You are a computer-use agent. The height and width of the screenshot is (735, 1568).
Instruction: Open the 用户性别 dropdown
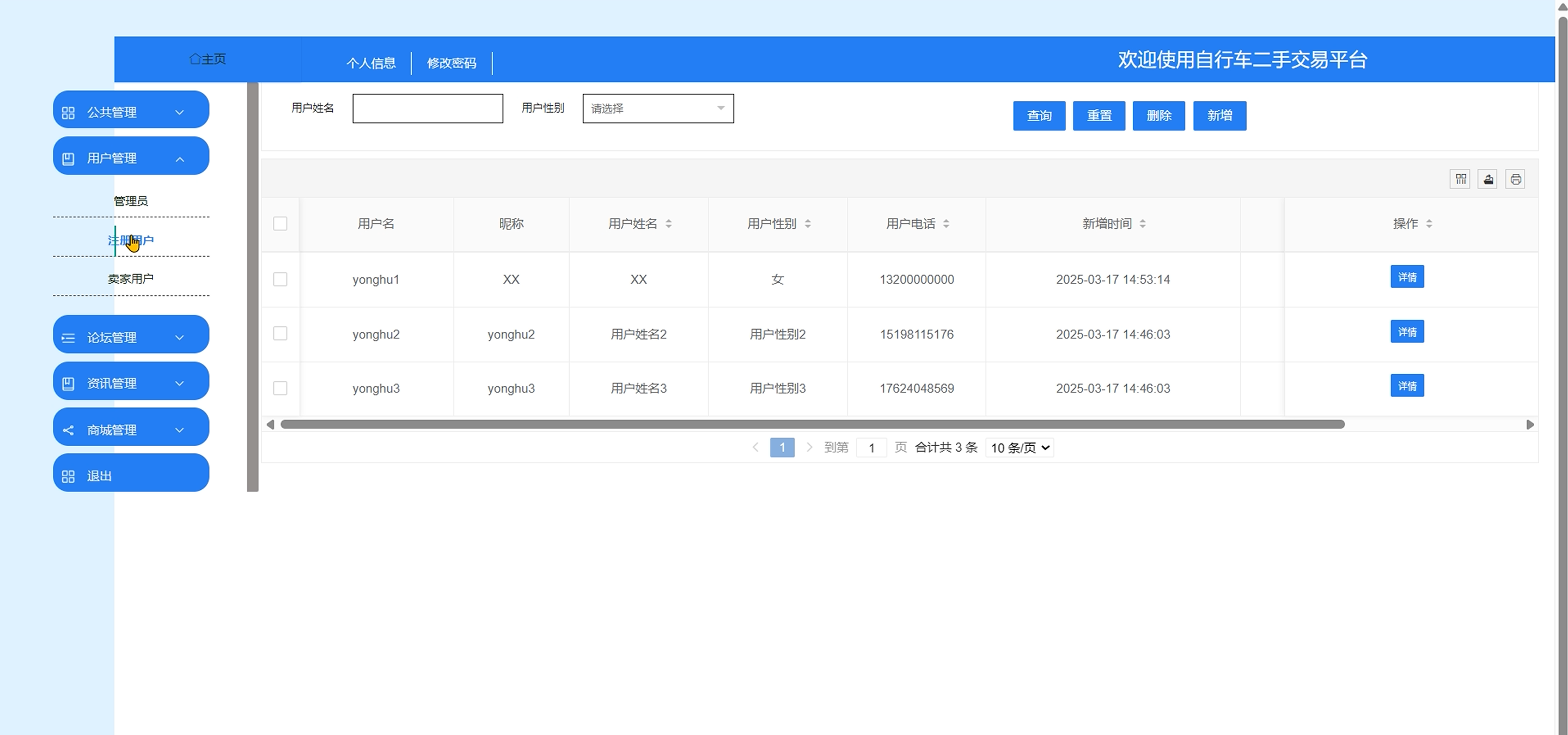pos(658,108)
